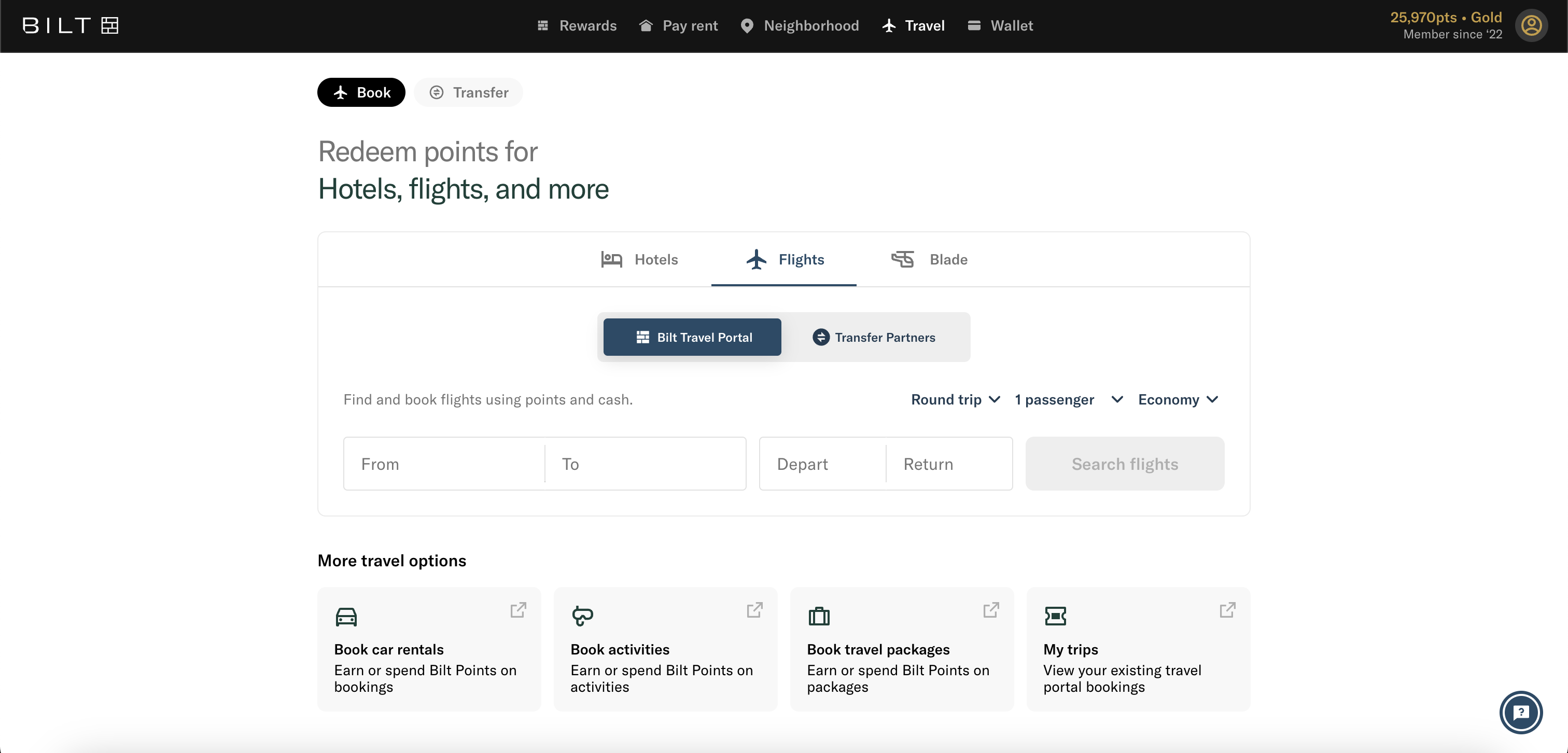Click the bed icon on the Hotels tab
The height and width of the screenshot is (753, 1568).
click(x=611, y=259)
